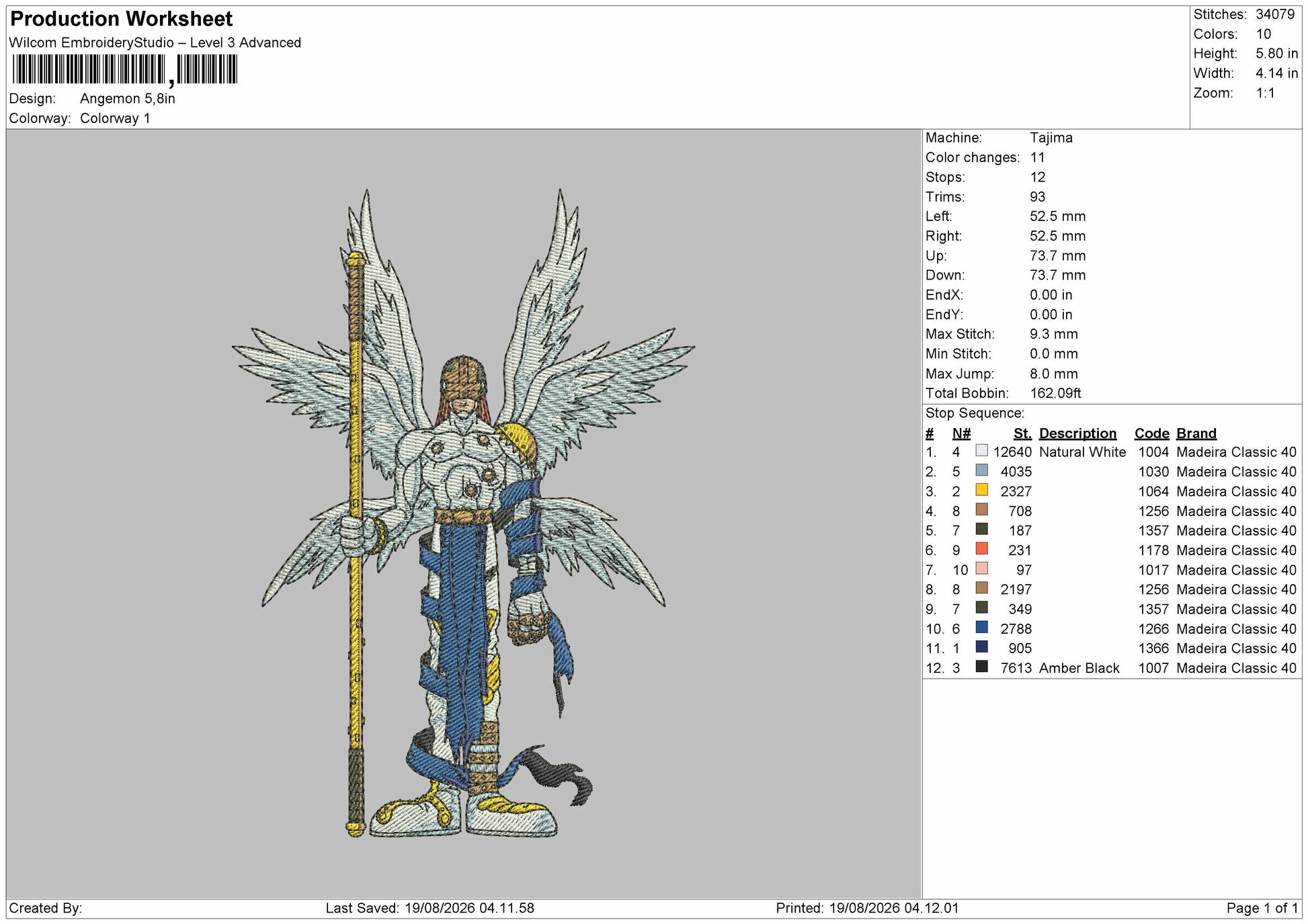Click the Natural White color swatch

point(981,451)
